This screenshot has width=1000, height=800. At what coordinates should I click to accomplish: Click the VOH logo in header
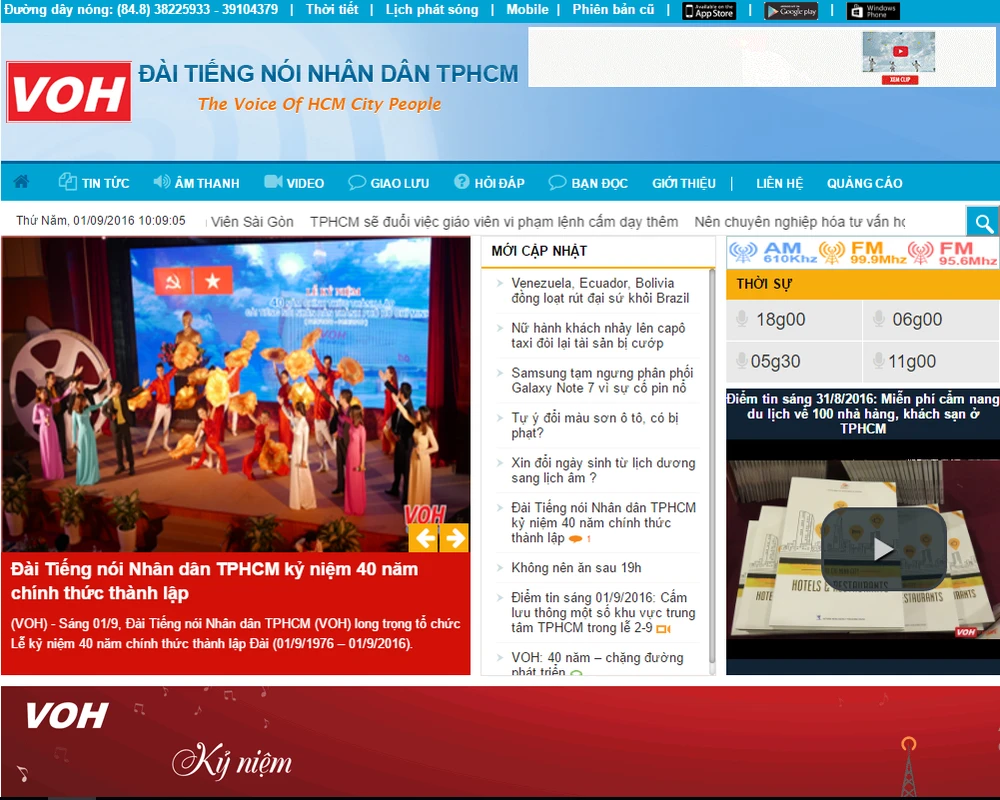69,92
